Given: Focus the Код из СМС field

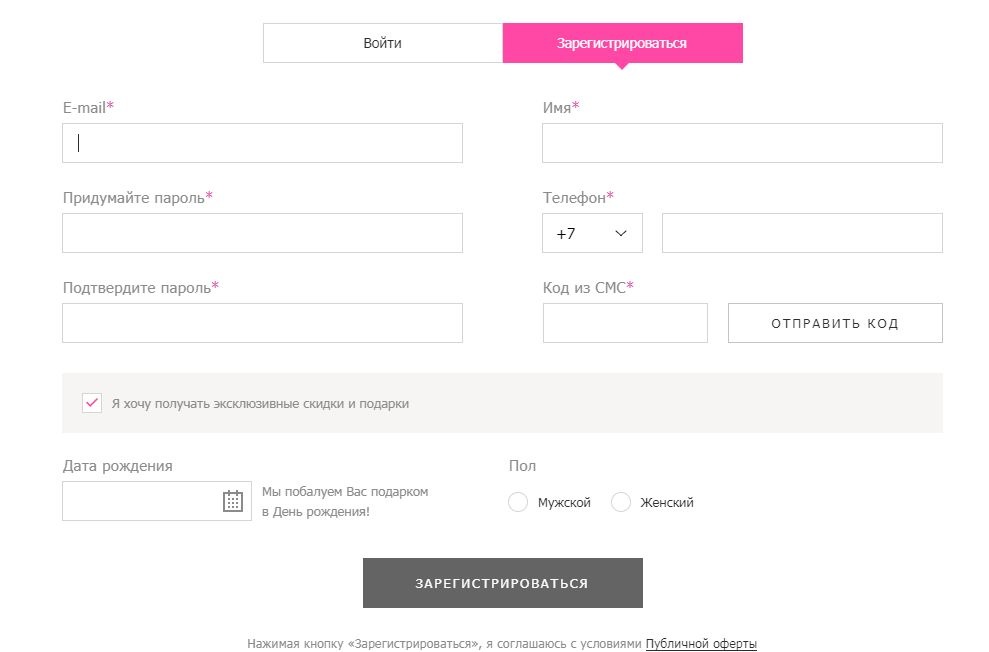Looking at the screenshot, I should (x=625, y=322).
